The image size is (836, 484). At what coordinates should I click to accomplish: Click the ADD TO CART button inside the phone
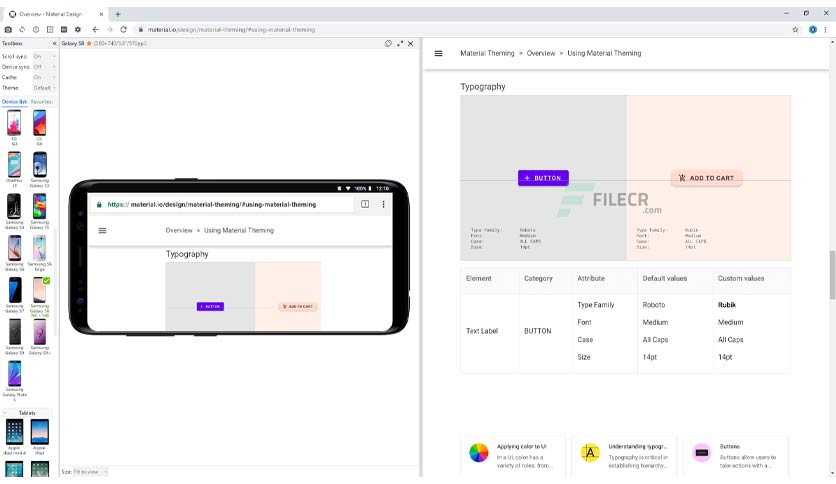298,306
